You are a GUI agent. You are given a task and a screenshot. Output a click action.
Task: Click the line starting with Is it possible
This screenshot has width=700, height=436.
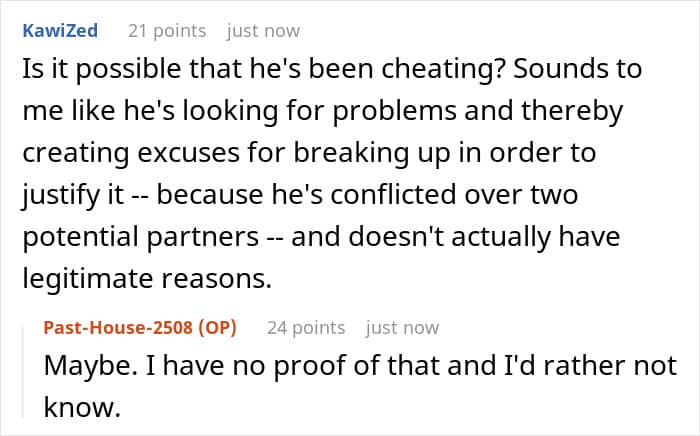pyautogui.click(x=332, y=69)
